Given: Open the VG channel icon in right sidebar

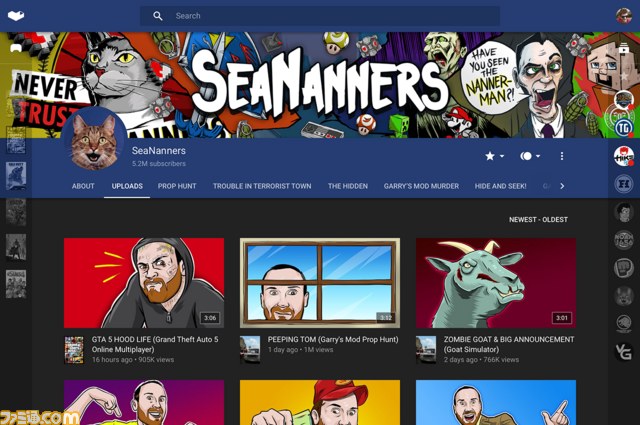Looking at the screenshot, I should tap(624, 352).
